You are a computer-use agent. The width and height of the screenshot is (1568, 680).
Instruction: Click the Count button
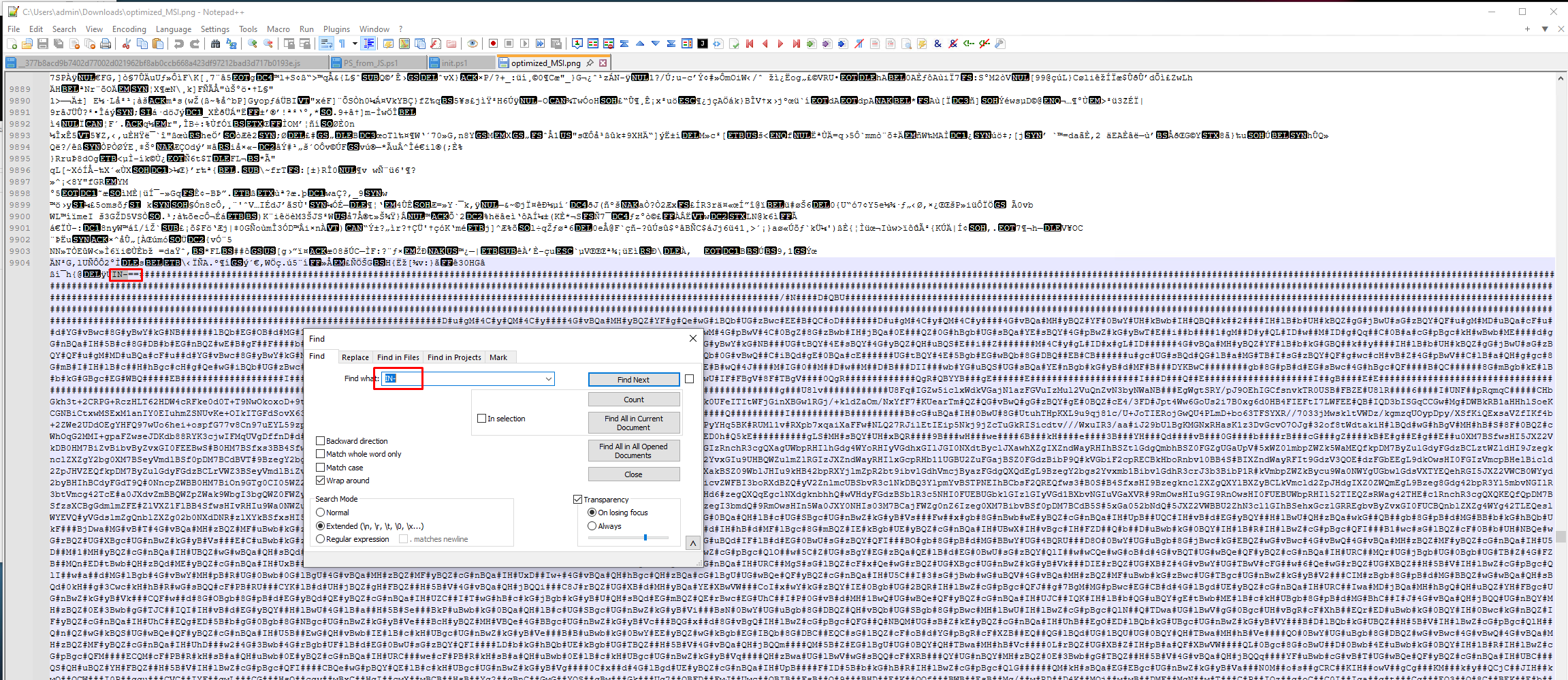click(x=634, y=400)
